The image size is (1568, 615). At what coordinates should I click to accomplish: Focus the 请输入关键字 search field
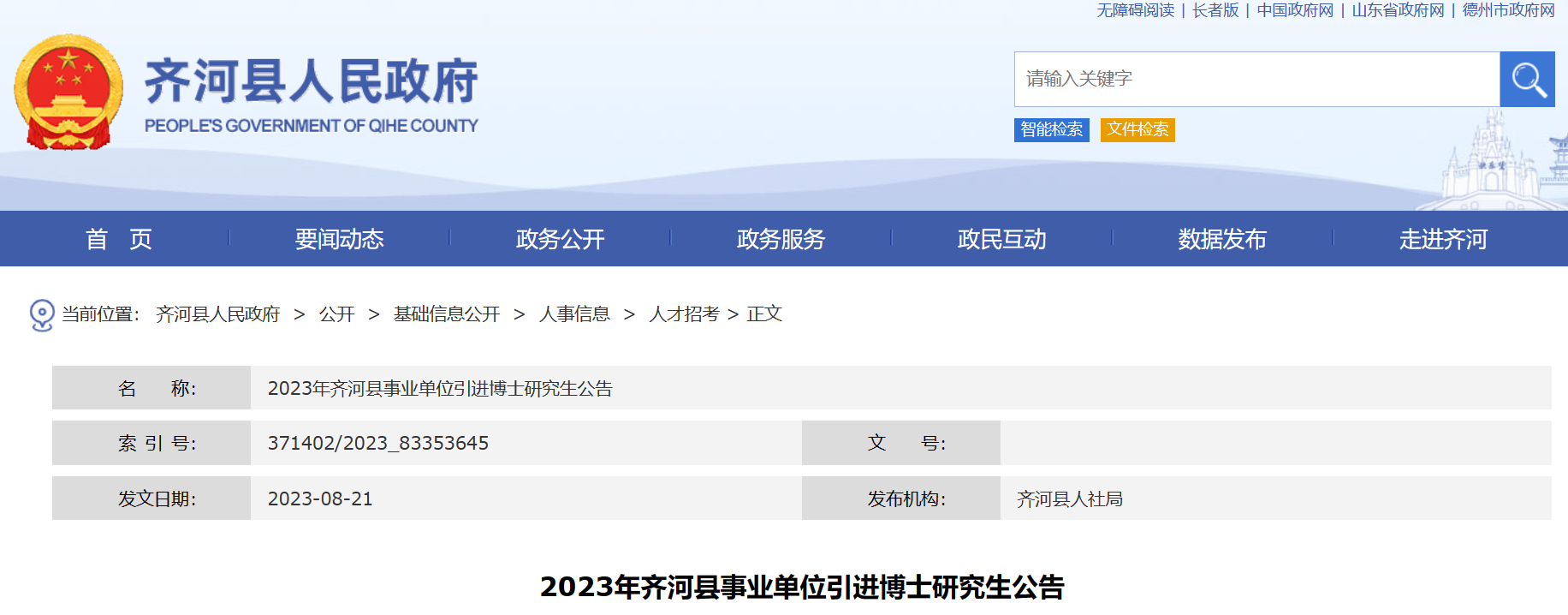[x=1257, y=80]
